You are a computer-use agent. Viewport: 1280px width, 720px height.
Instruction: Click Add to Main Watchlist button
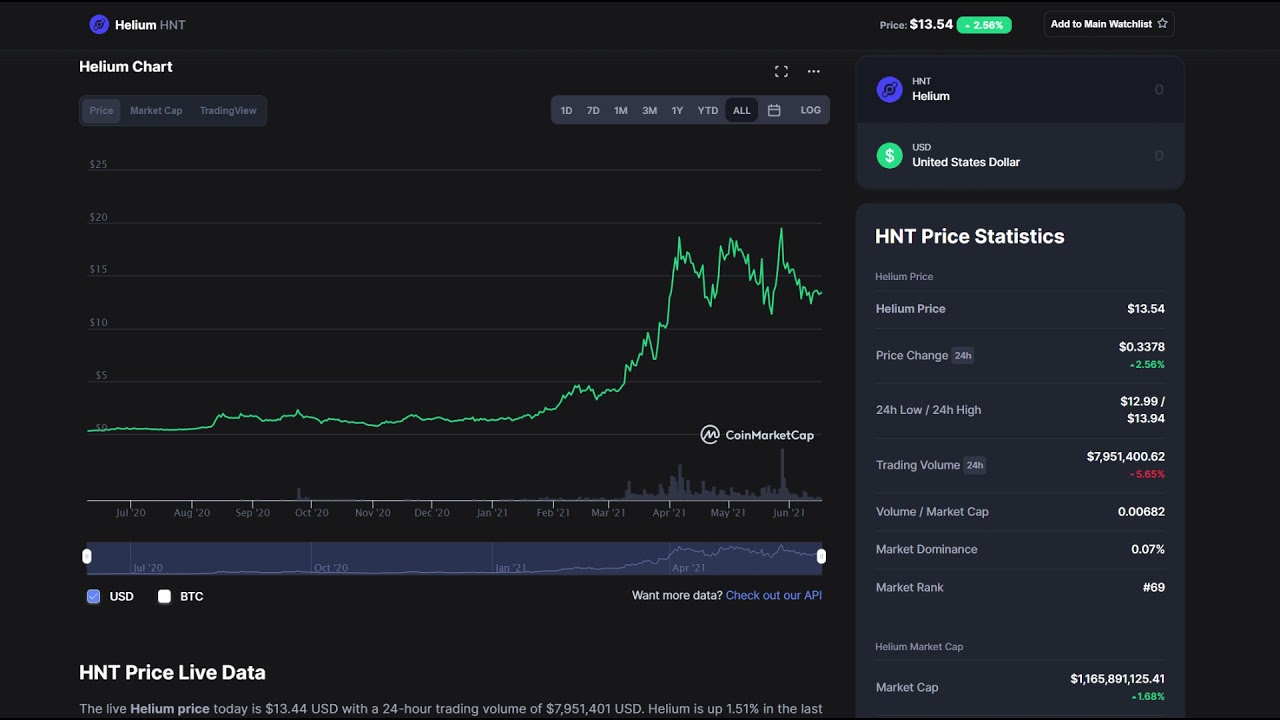tap(1109, 24)
